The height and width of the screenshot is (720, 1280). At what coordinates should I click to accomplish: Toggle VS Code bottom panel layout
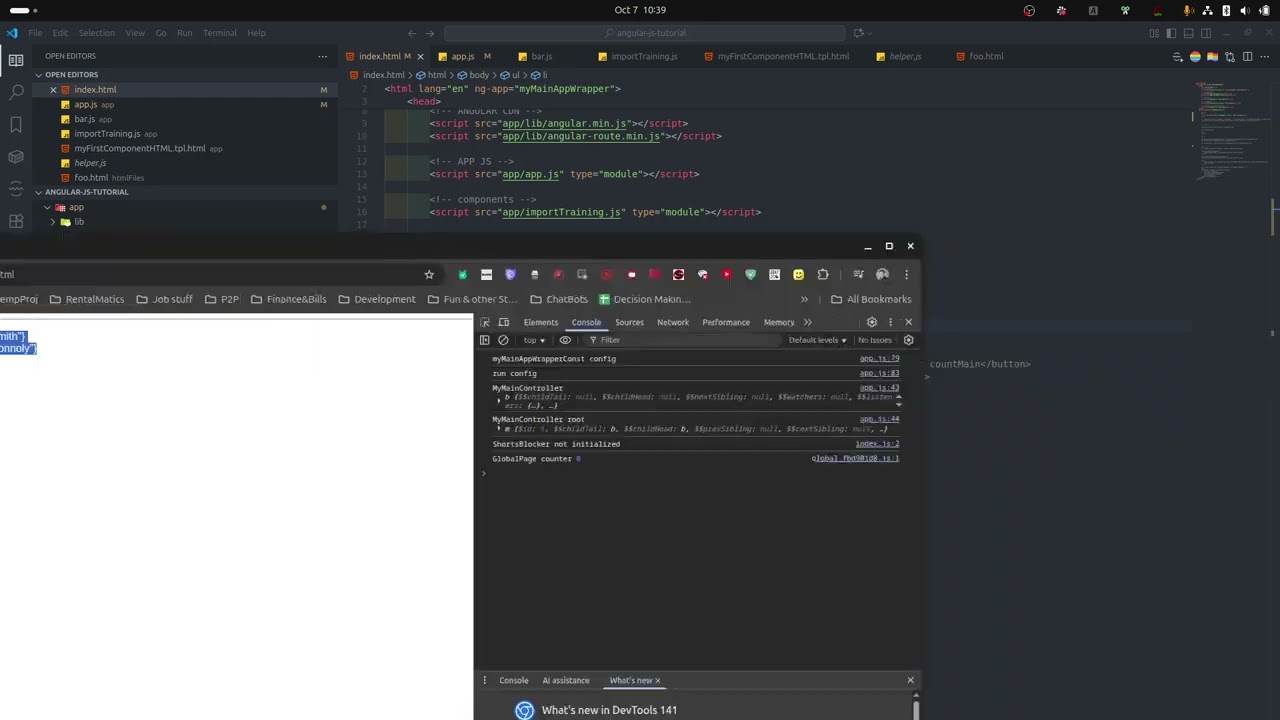coord(1189,33)
